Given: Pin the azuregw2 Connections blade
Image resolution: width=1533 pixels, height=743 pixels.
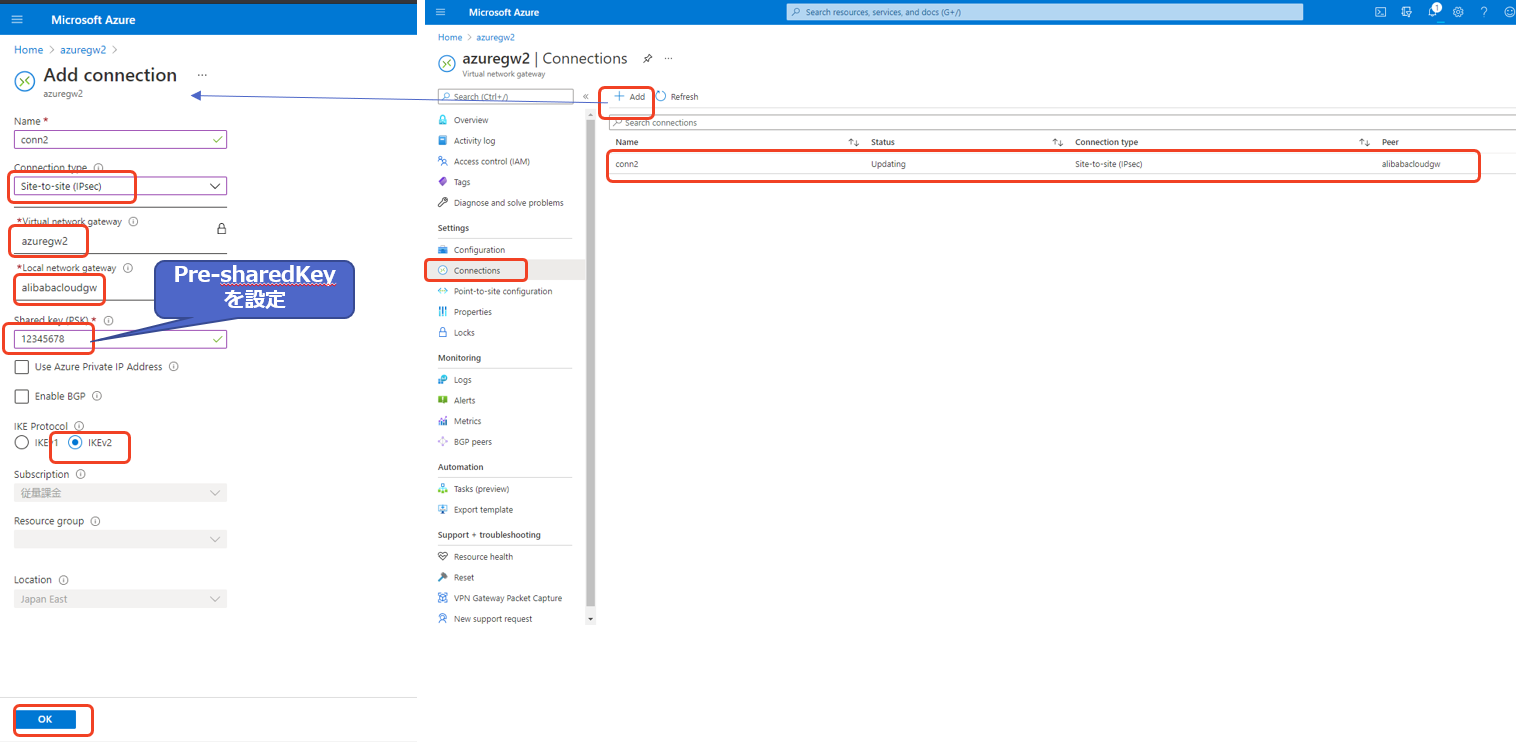Looking at the screenshot, I should click(647, 58).
